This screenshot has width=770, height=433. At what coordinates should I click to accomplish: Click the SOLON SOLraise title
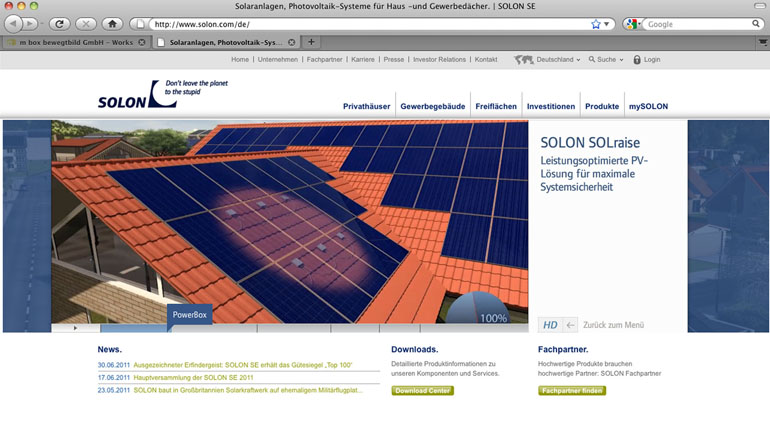590,143
